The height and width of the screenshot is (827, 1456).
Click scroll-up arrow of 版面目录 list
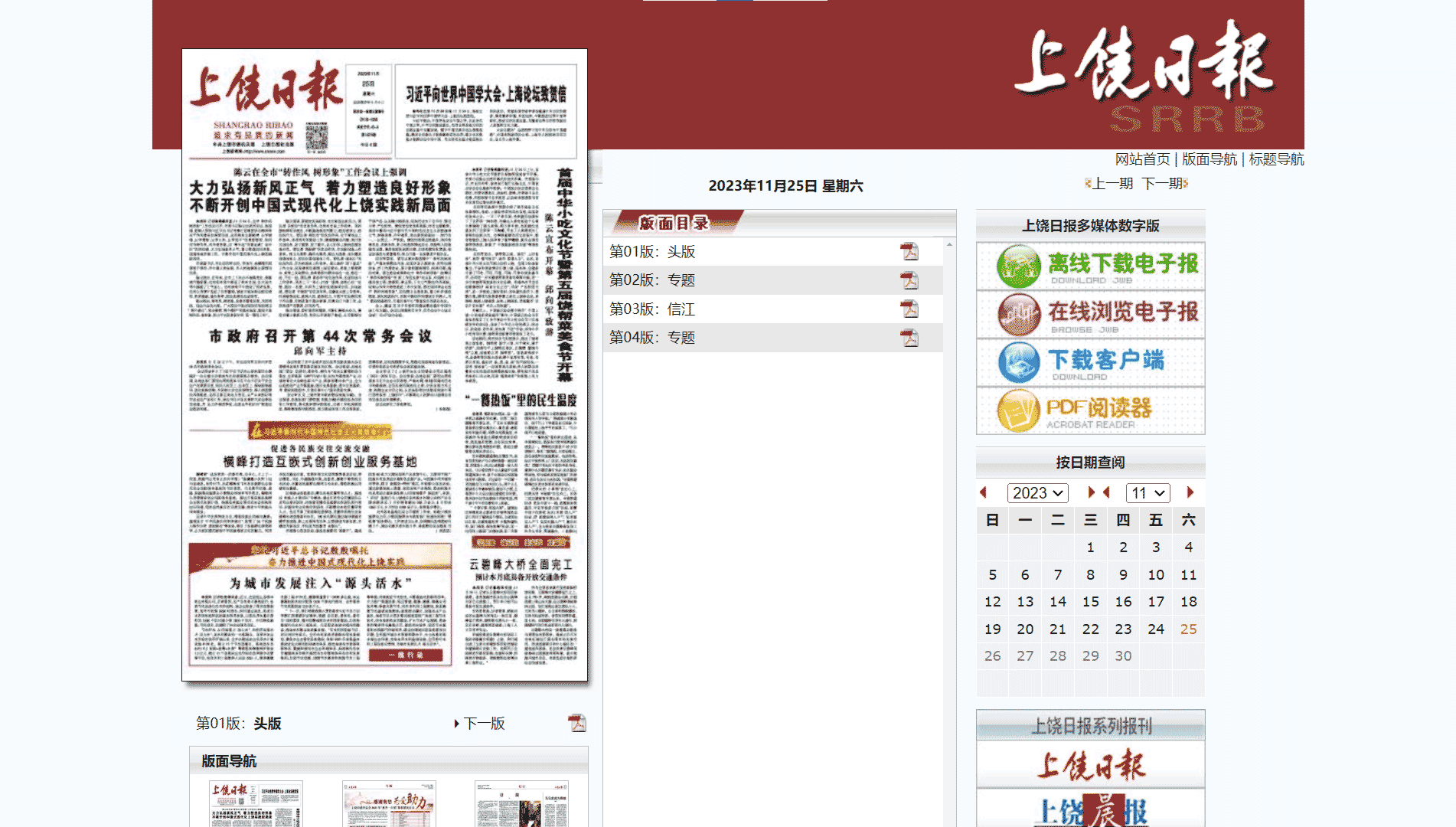(949, 244)
